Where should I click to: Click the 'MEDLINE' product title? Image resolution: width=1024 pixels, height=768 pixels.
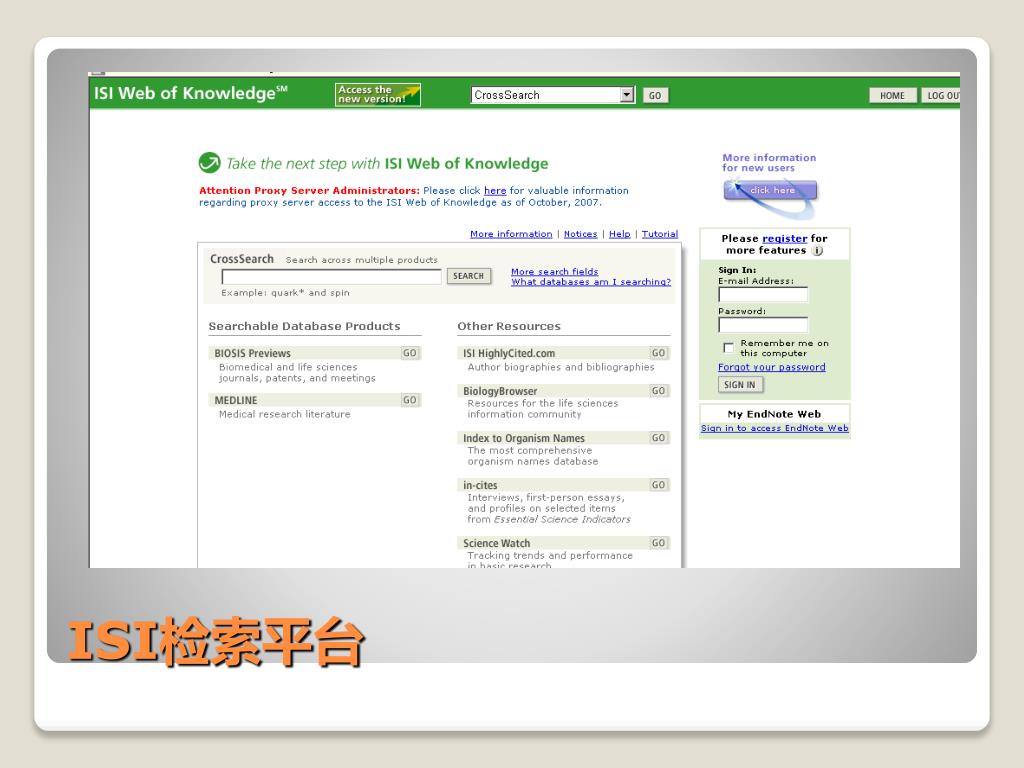pos(236,400)
